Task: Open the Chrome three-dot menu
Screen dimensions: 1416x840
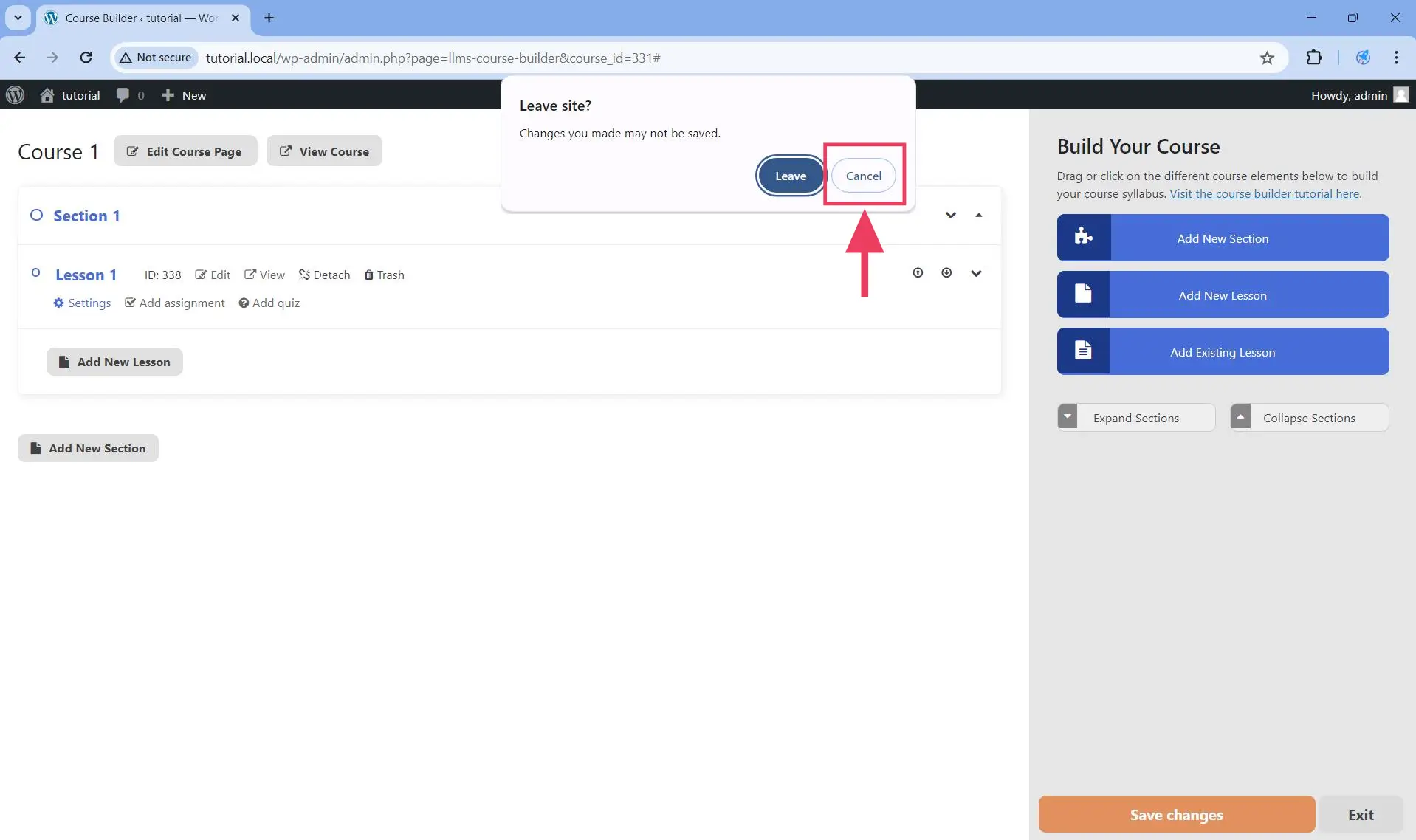Action: coord(1396,58)
